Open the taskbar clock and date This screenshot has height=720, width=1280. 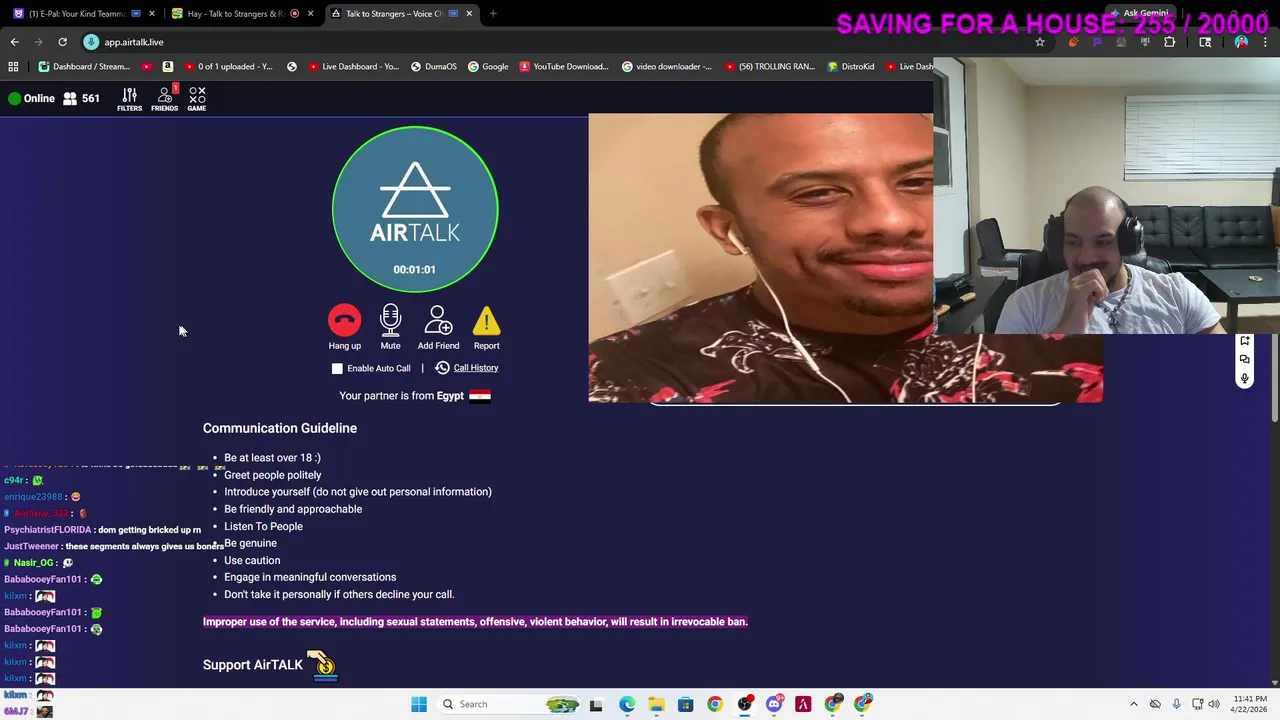[1250, 704]
